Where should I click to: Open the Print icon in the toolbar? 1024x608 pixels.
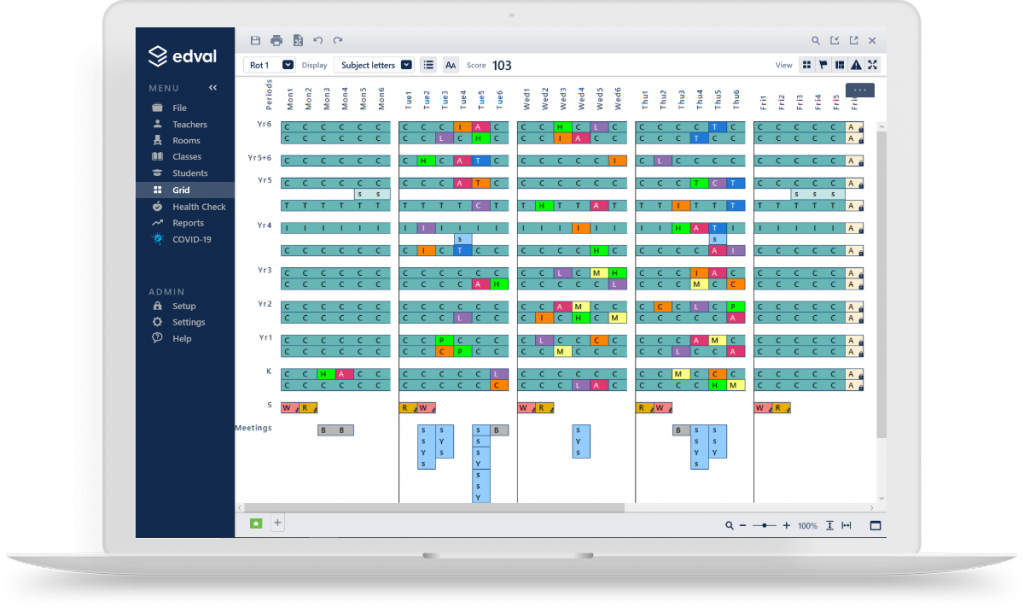[x=276, y=40]
